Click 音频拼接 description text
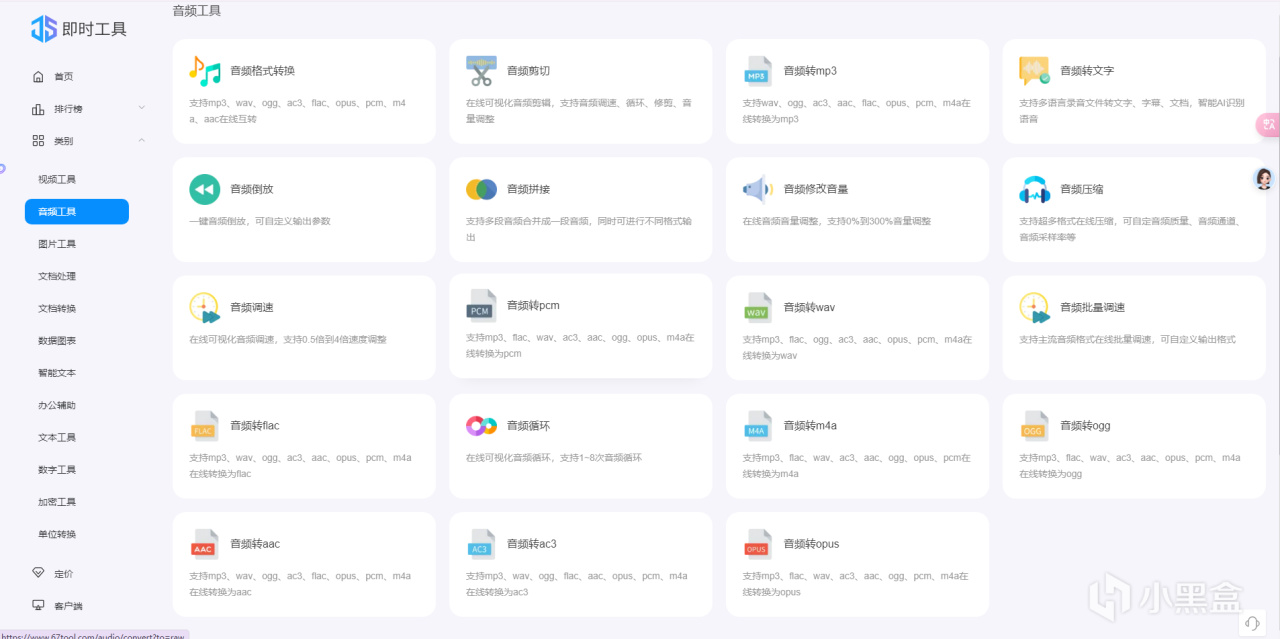The height and width of the screenshot is (639, 1280). (x=579, y=229)
